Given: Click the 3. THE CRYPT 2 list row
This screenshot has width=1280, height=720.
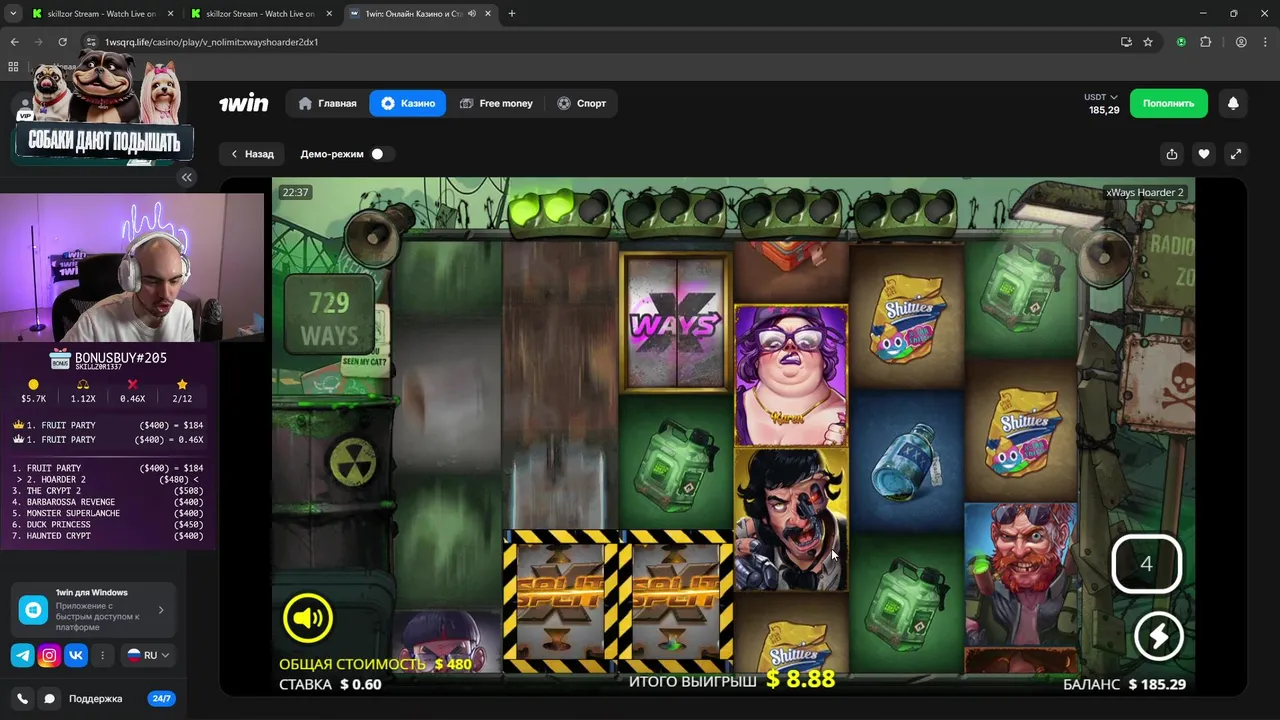Looking at the screenshot, I should pyautogui.click(x=108, y=491).
